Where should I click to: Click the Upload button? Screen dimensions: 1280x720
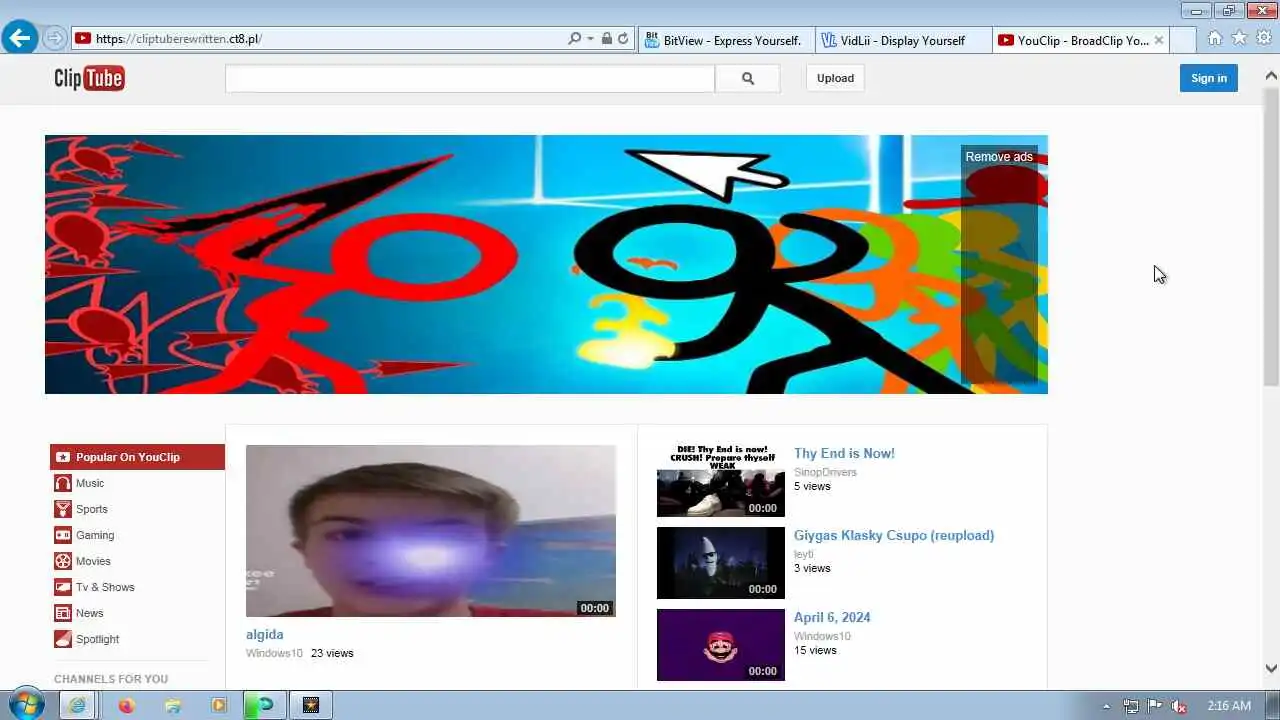pos(835,78)
